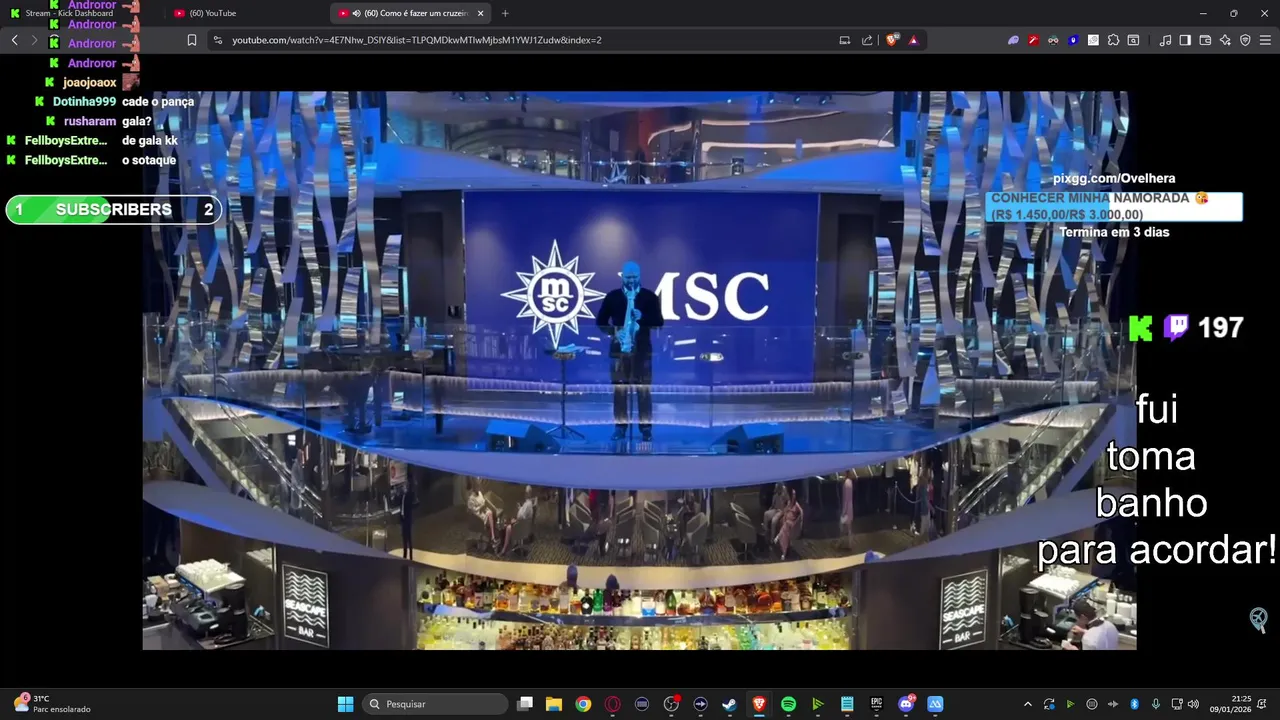
Task: Open File Explorer from the taskbar
Action: (554, 704)
